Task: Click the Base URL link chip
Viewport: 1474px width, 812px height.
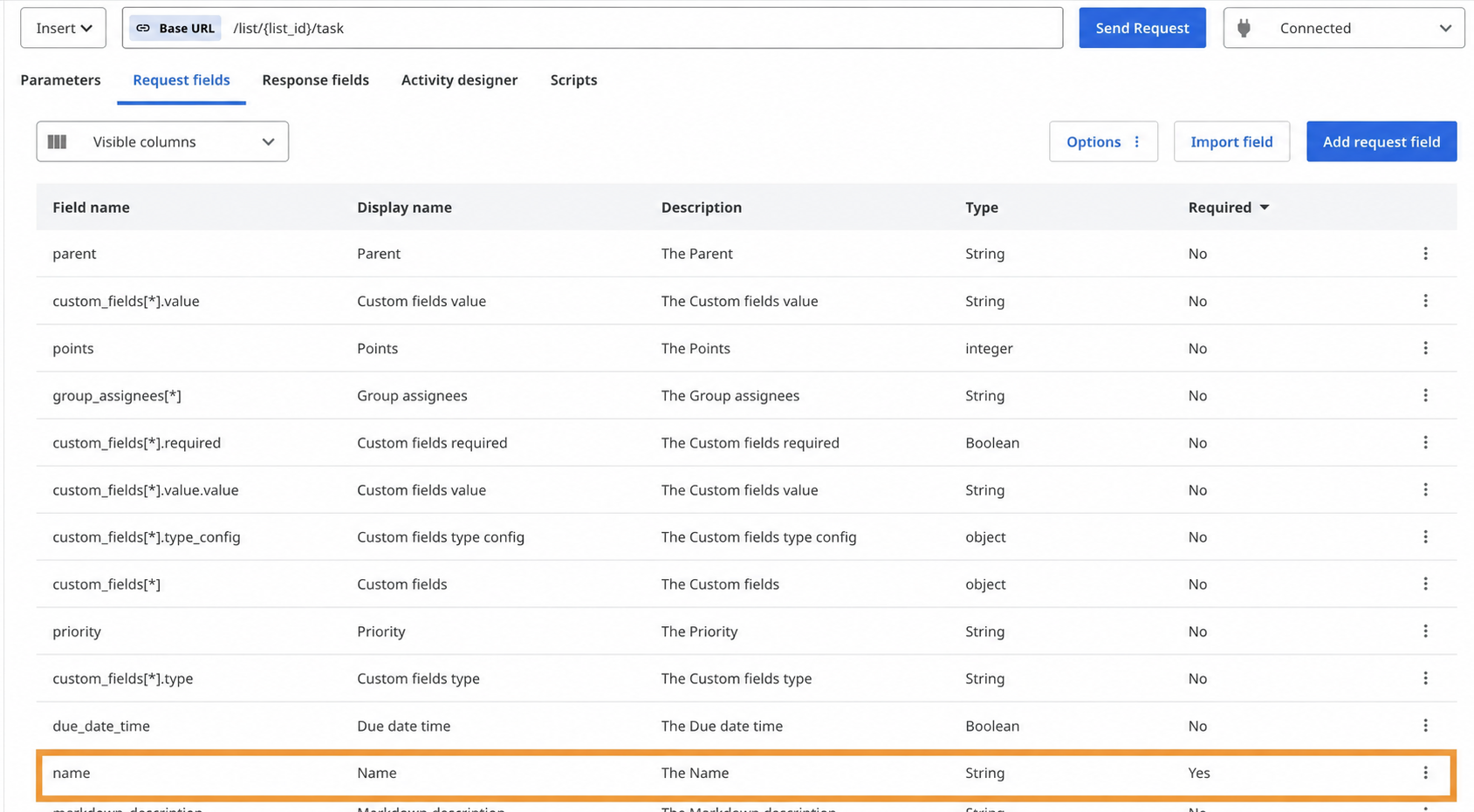Action: pos(175,28)
